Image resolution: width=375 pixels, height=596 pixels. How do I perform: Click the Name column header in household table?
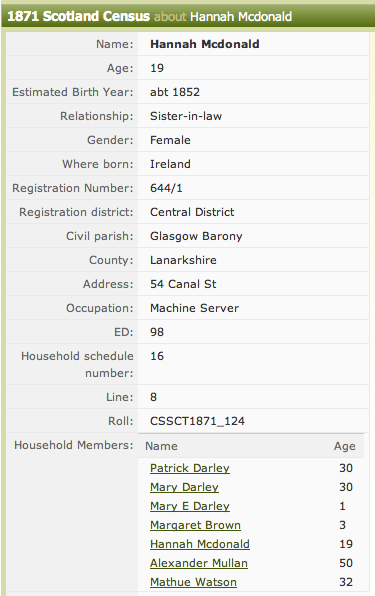pyautogui.click(x=161, y=446)
